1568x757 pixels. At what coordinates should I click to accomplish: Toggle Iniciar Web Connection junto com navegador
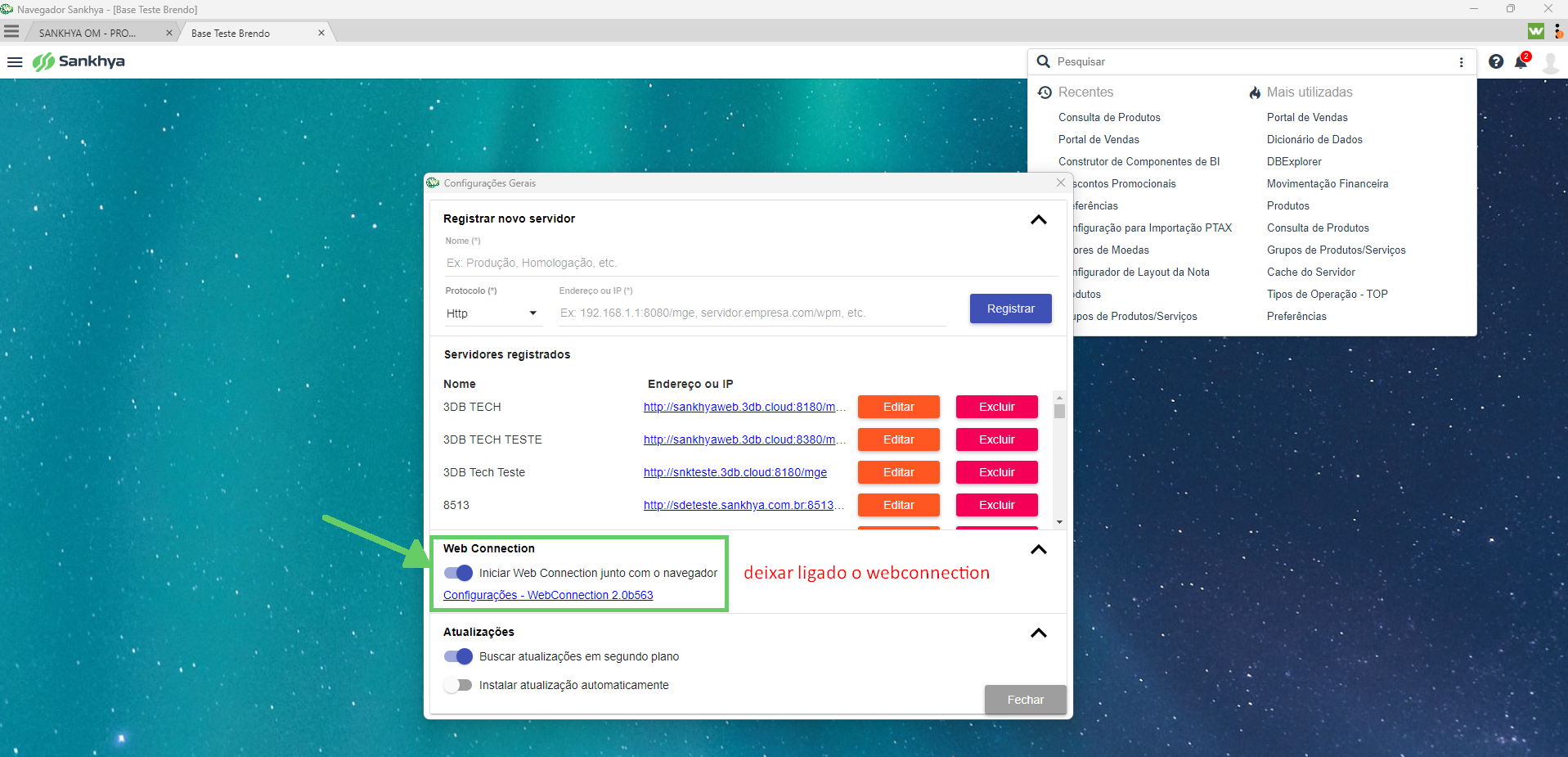coord(458,573)
